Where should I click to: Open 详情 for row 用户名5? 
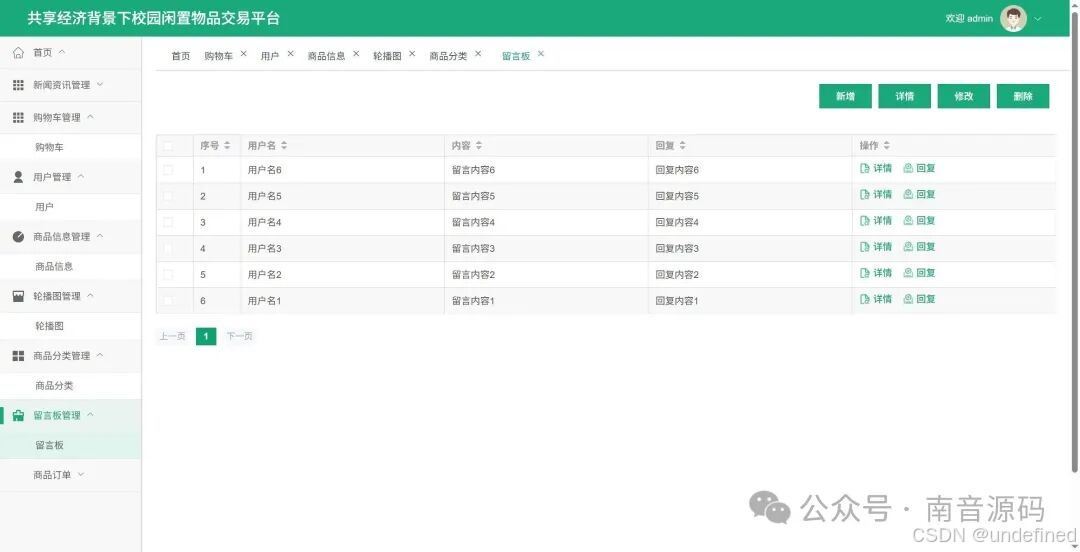point(876,194)
